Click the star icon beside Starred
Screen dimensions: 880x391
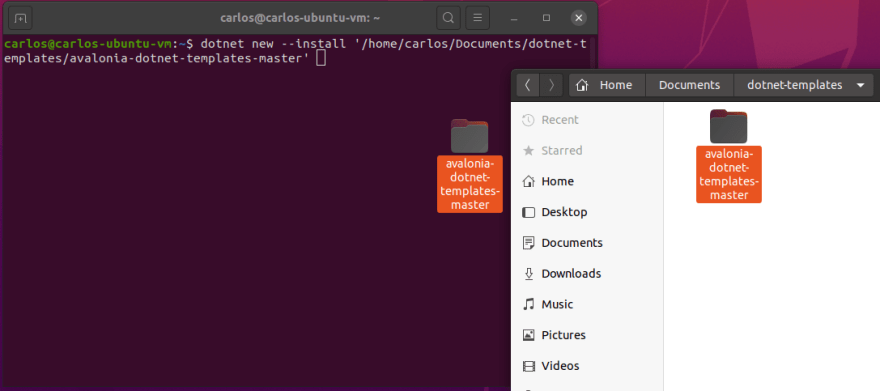click(528, 151)
